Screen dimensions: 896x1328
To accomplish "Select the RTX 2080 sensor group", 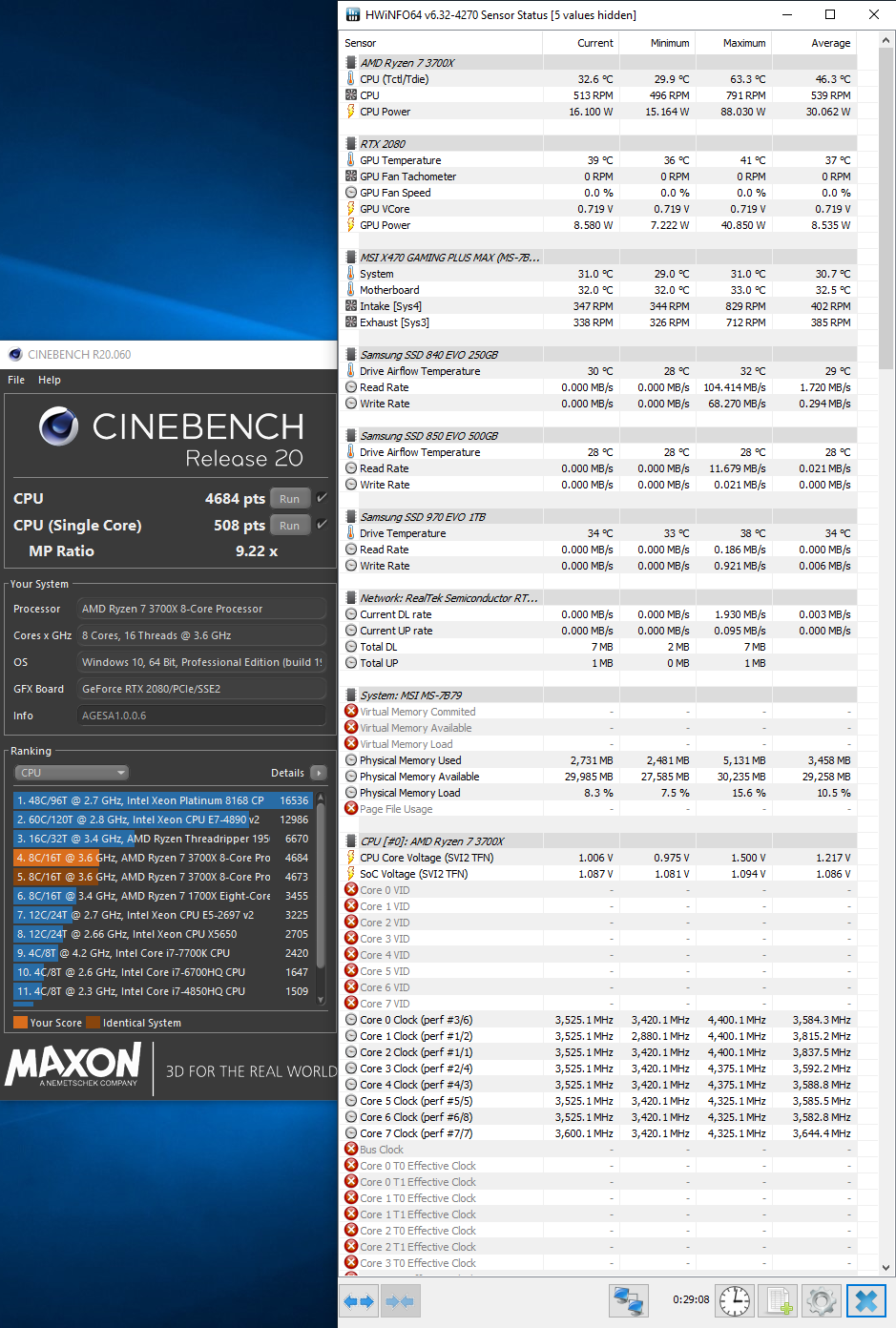I will coord(599,144).
